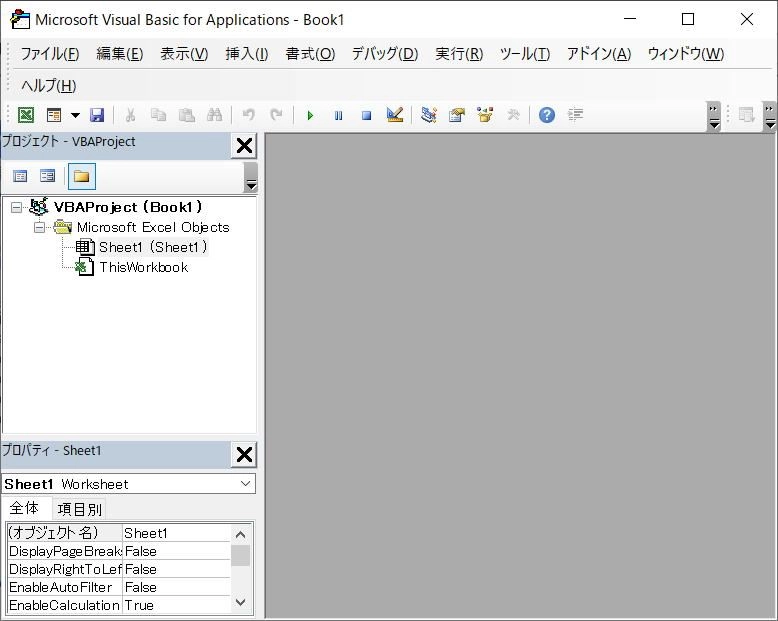Click properties list scroll up arrow
The width and height of the screenshot is (778, 621).
click(x=241, y=534)
